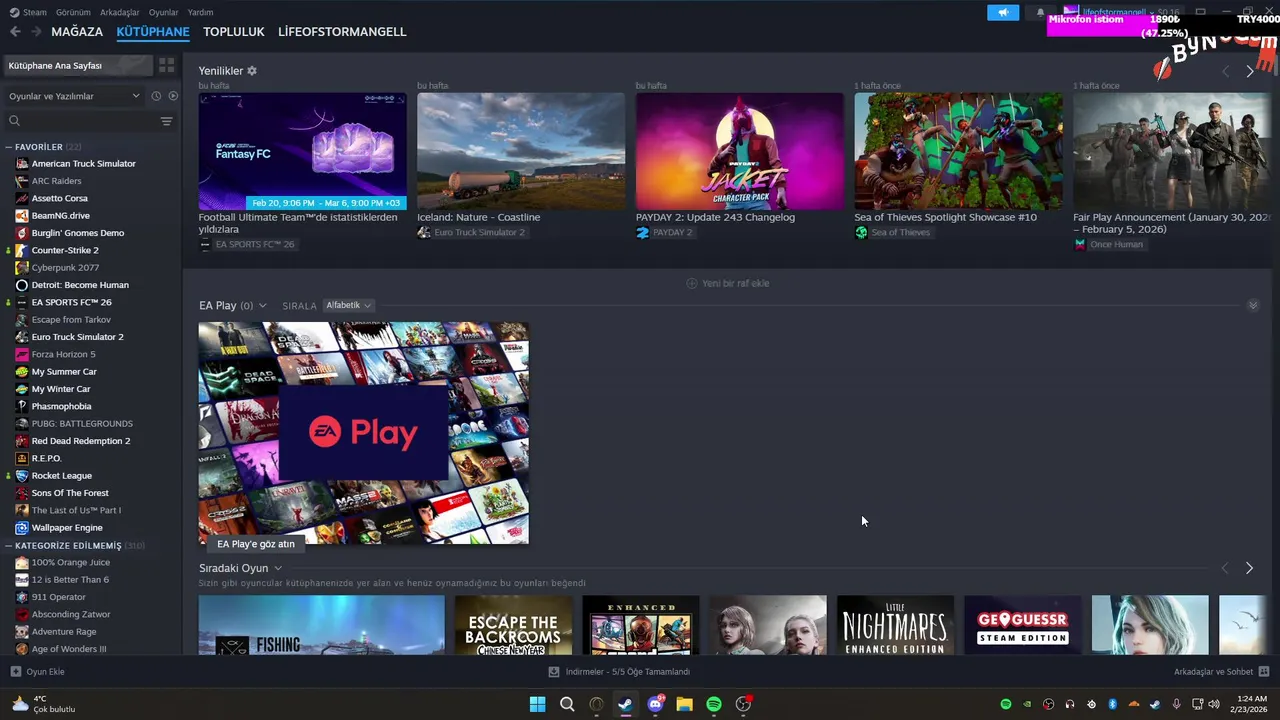The height and width of the screenshot is (720, 1280).
Task: Select Rocket League in library list
Action: click(62, 476)
